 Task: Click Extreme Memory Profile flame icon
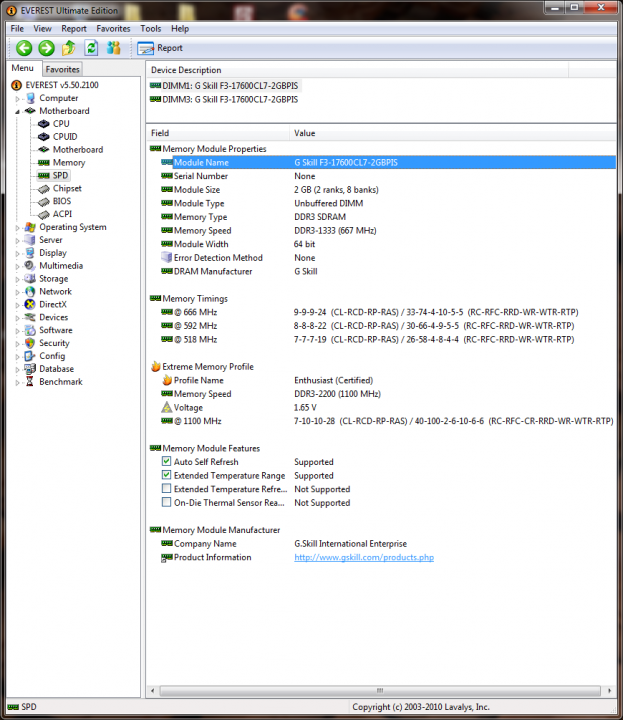[156, 366]
